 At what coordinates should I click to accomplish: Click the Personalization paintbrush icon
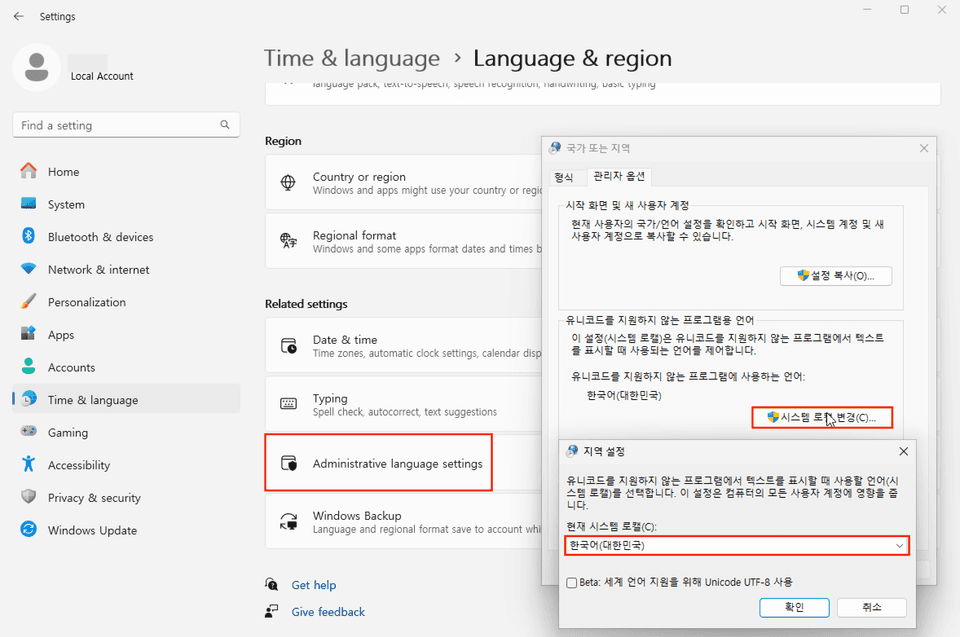click(29, 302)
